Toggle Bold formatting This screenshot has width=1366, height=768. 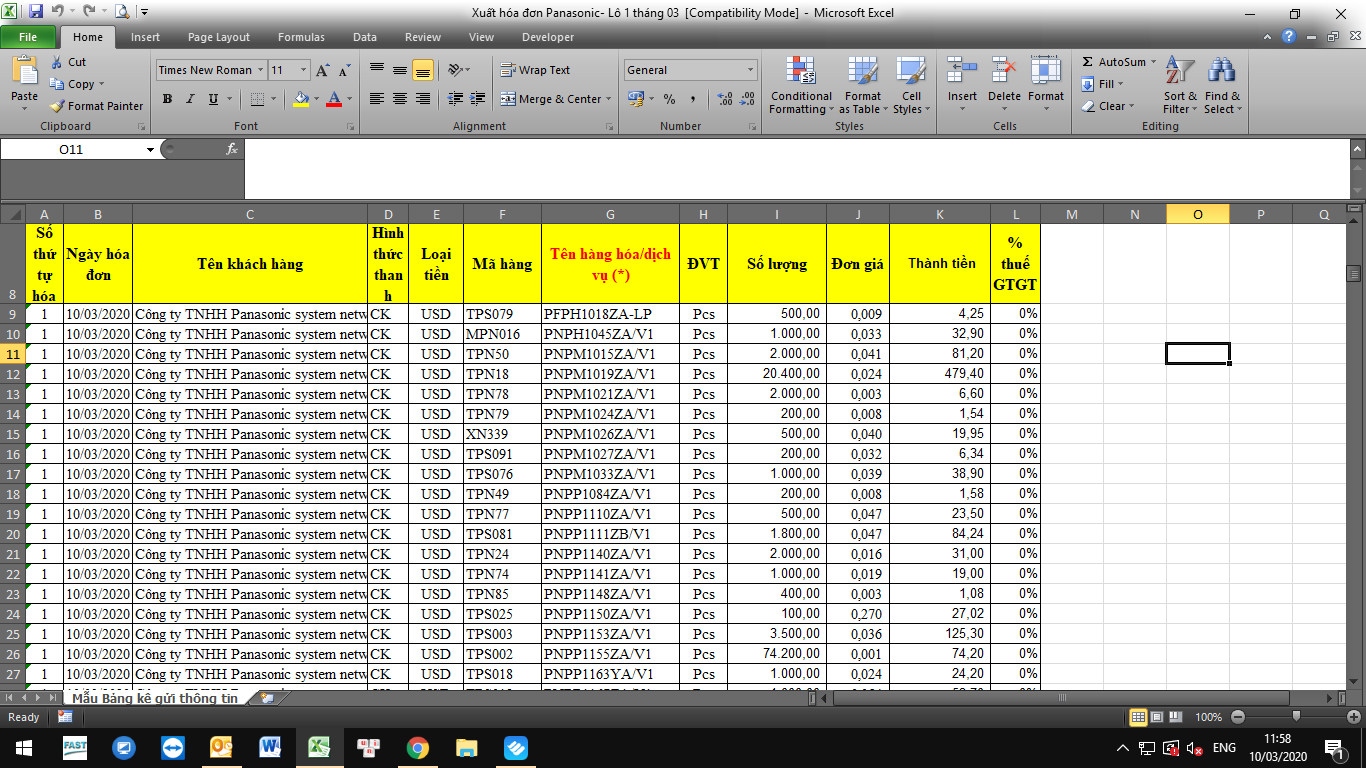tap(167, 99)
